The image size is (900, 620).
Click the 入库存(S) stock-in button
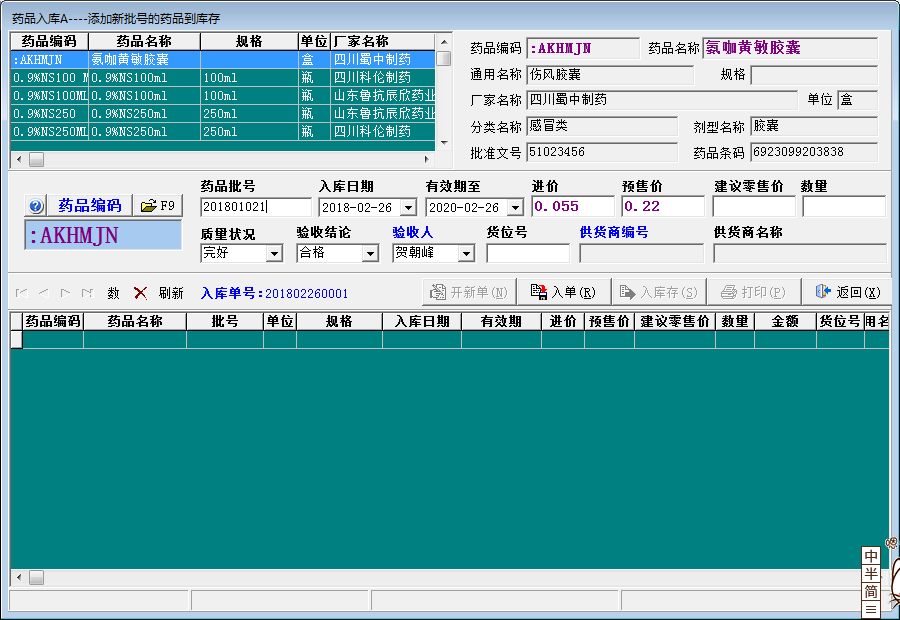click(659, 292)
